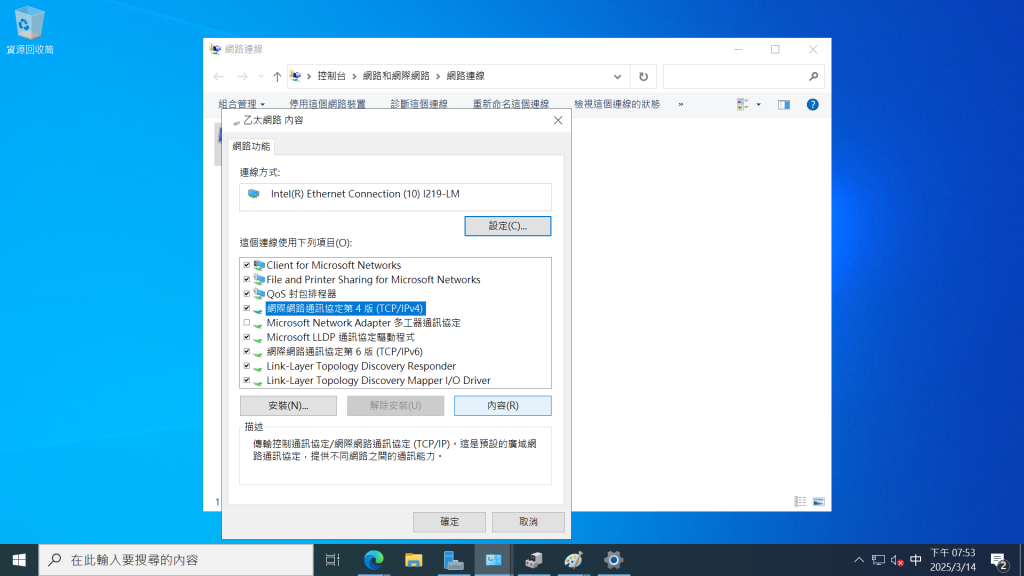This screenshot has width=1024, height=576.
Task: Expand address bar history dropdown
Action: click(x=618, y=76)
